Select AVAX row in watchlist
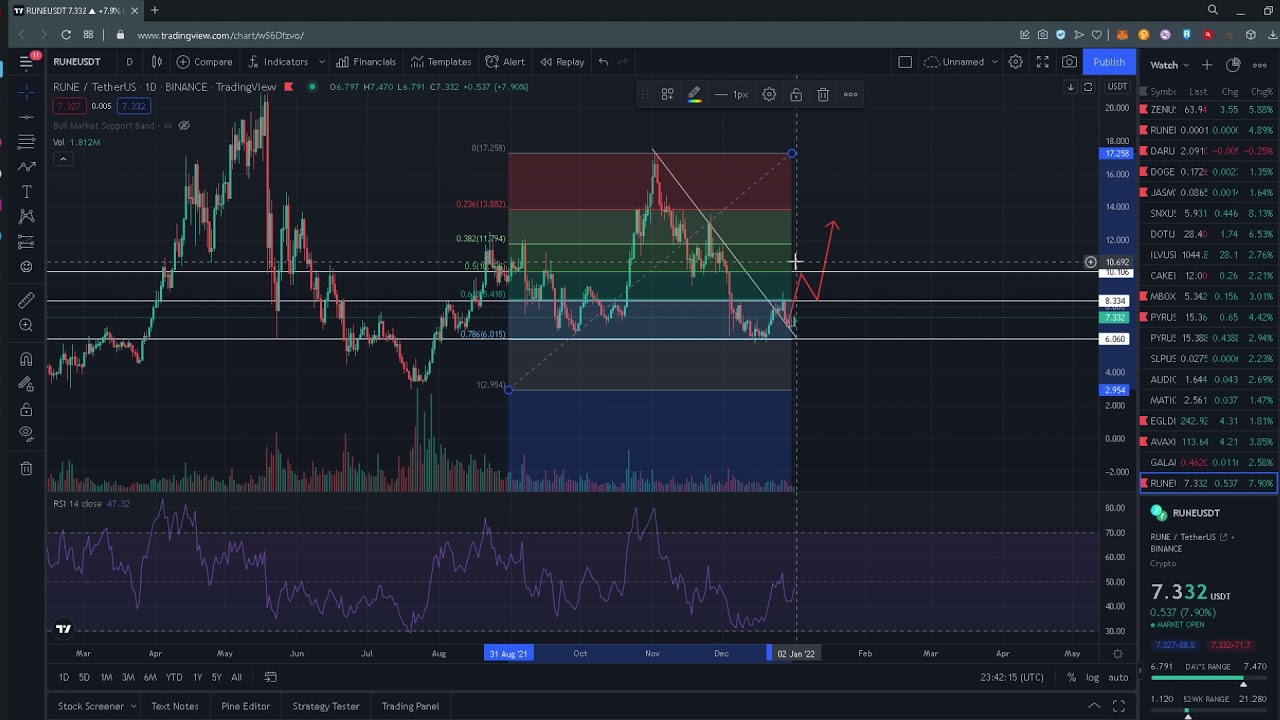The height and width of the screenshot is (720, 1280). [x=1208, y=442]
